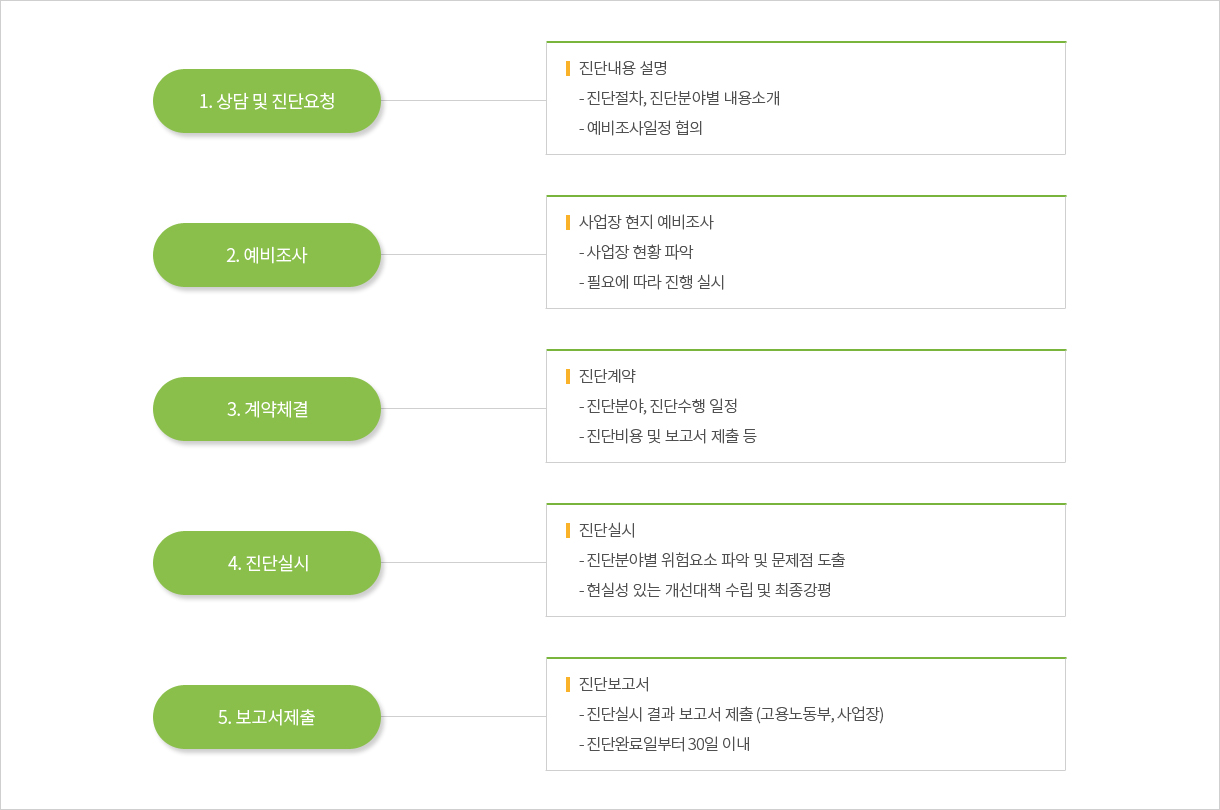Click '진단비용 및 보고서 제출 등' text

click(x=668, y=436)
